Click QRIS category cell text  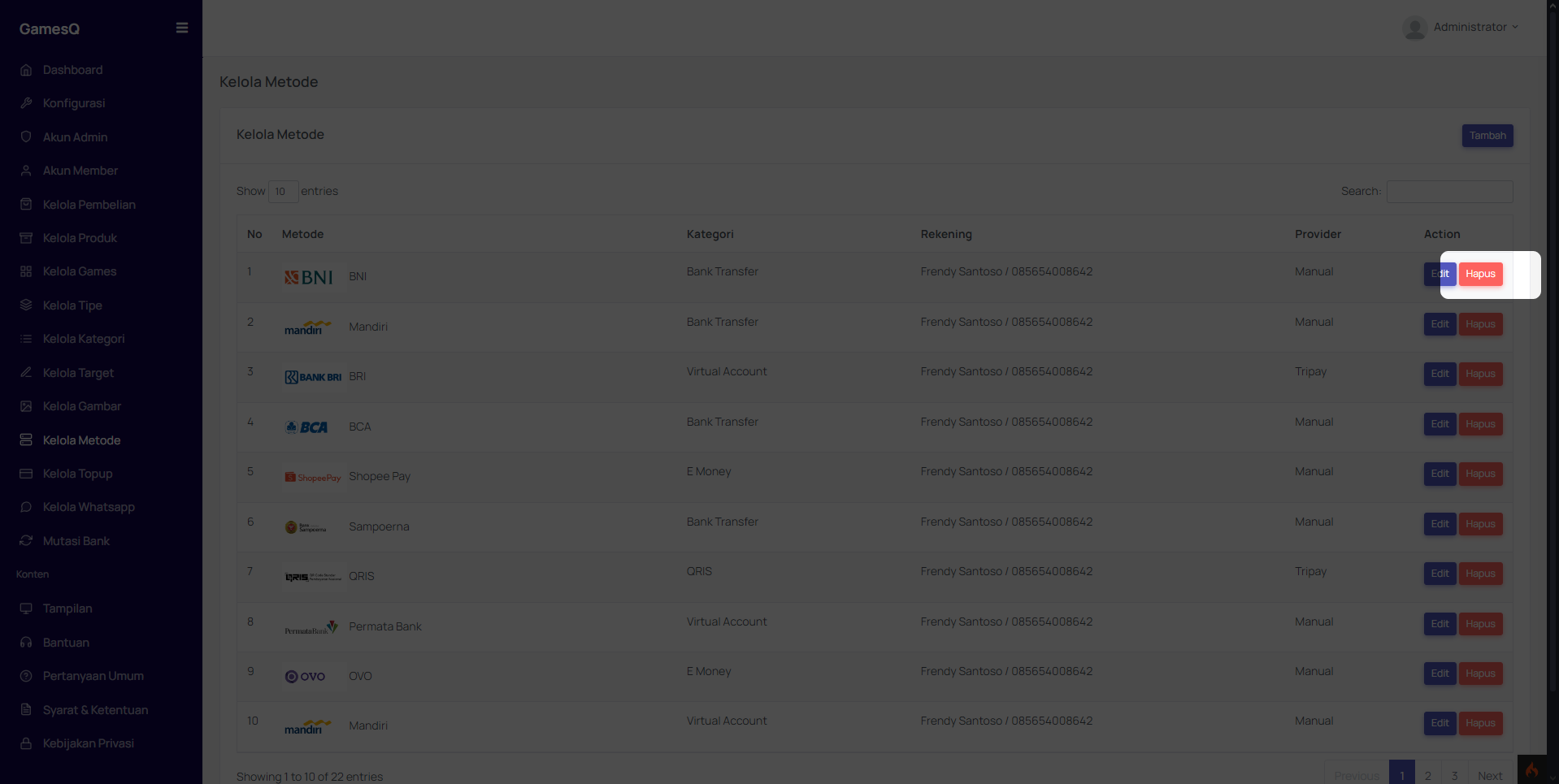click(x=699, y=571)
